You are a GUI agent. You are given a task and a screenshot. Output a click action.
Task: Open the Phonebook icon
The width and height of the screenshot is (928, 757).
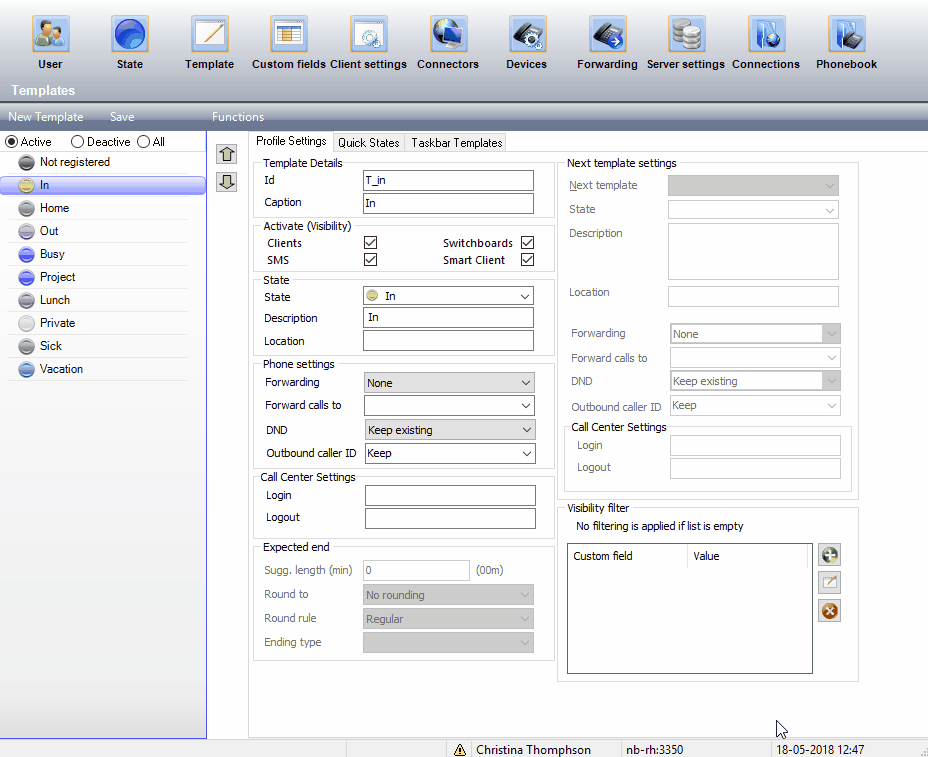[x=846, y=34]
